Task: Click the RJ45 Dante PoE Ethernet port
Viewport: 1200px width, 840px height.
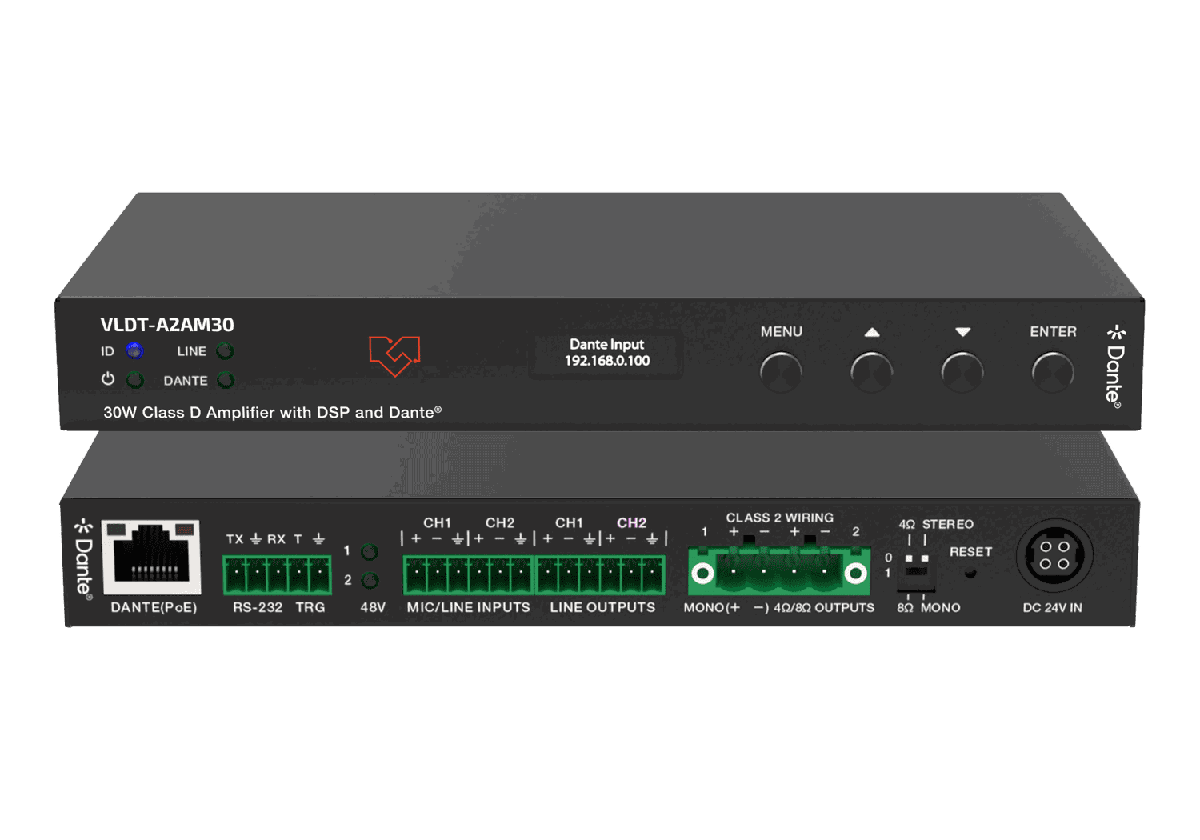Action: pos(153,558)
